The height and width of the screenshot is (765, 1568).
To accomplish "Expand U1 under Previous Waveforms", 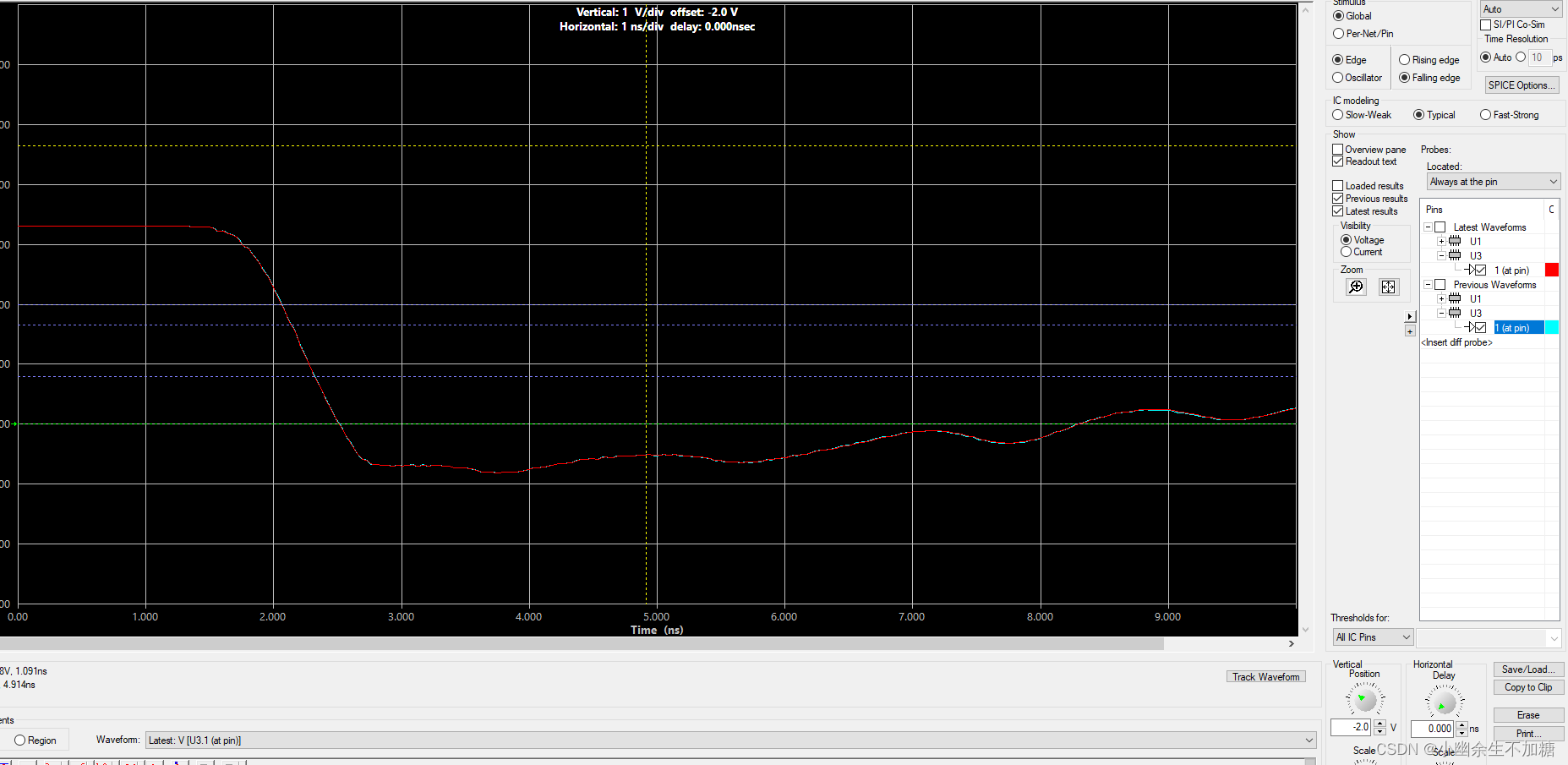I will [1442, 298].
